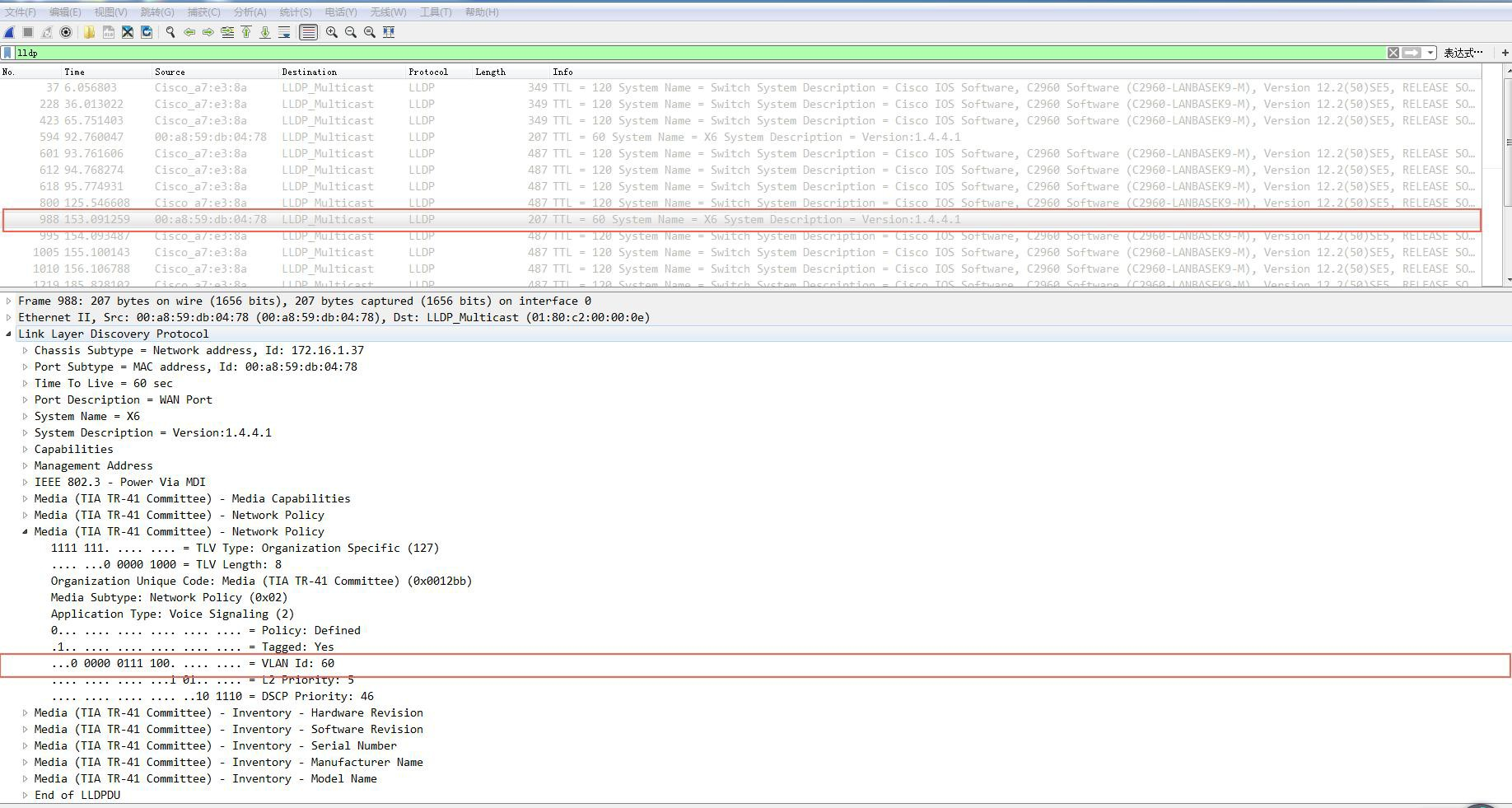Expand the Capabilities tree node
Viewport: 1512px width, 808px height.
click(x=26, y=450)
